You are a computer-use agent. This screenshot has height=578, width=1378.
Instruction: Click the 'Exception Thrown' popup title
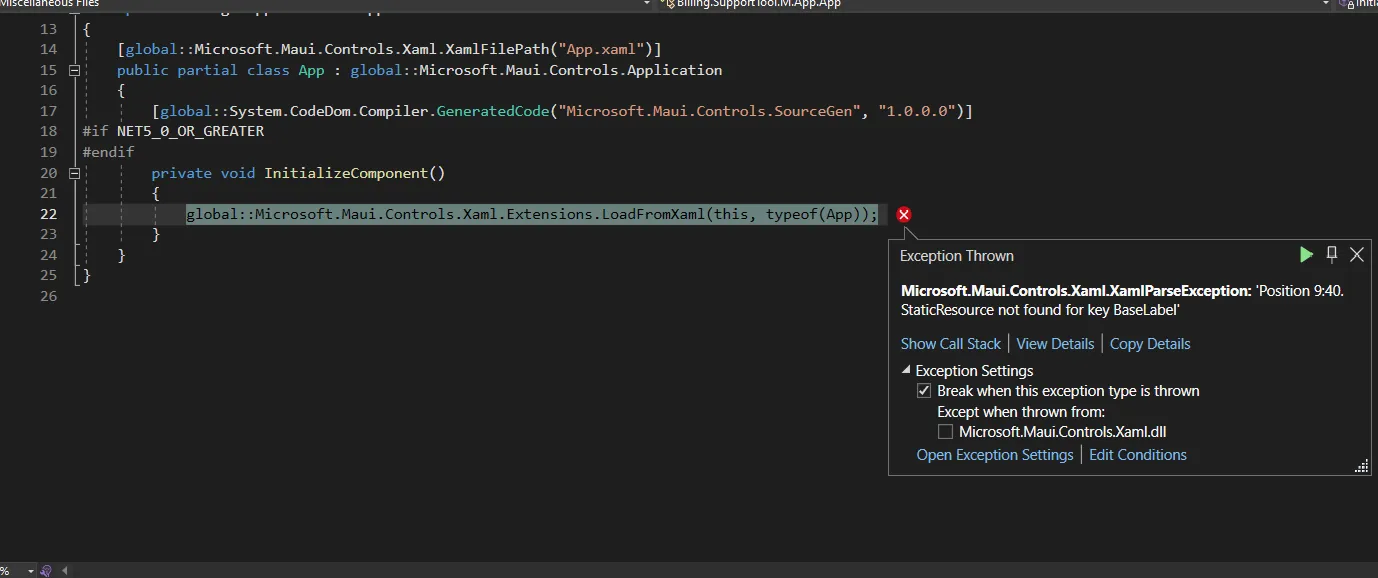click(957, 256)
